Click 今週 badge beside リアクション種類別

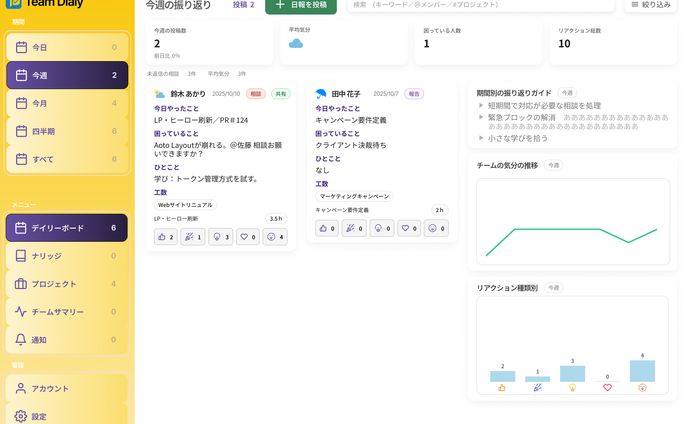point(554,287)
